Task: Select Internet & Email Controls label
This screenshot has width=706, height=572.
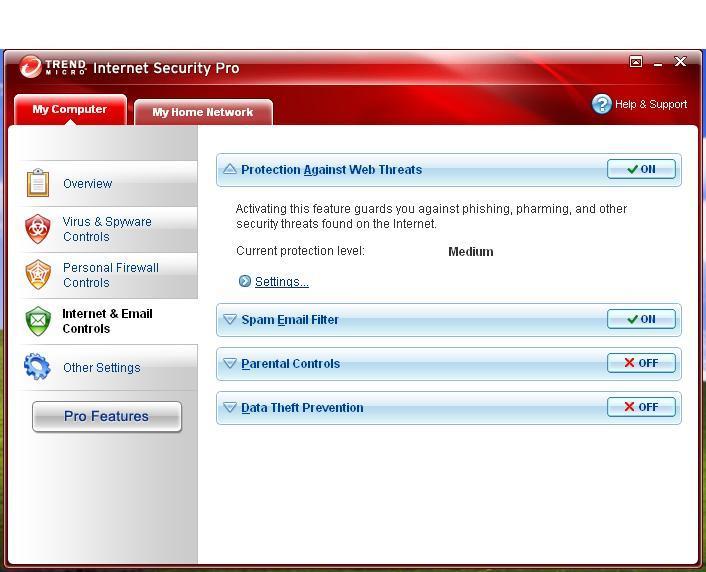Action: pyautogui.click(x=107, y=321)
